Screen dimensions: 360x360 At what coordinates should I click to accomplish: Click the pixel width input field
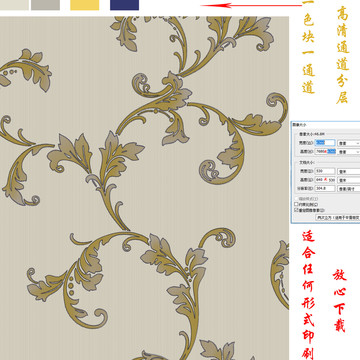click(325, 143)
